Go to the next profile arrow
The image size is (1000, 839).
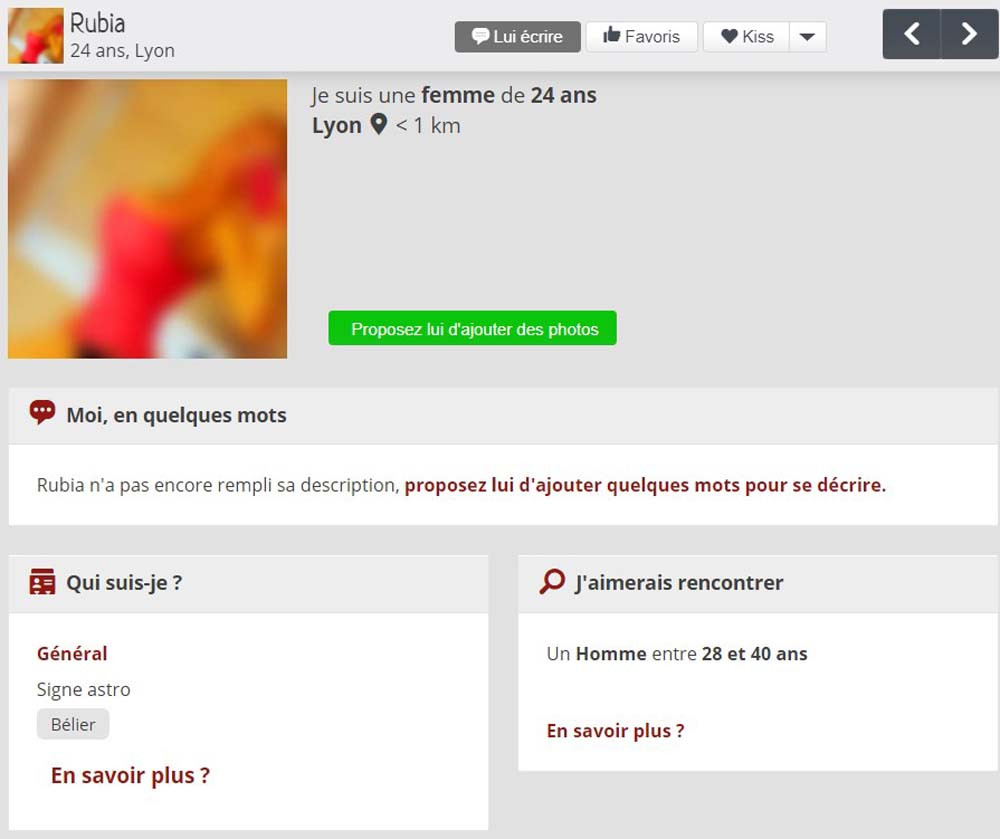(969, 34)
